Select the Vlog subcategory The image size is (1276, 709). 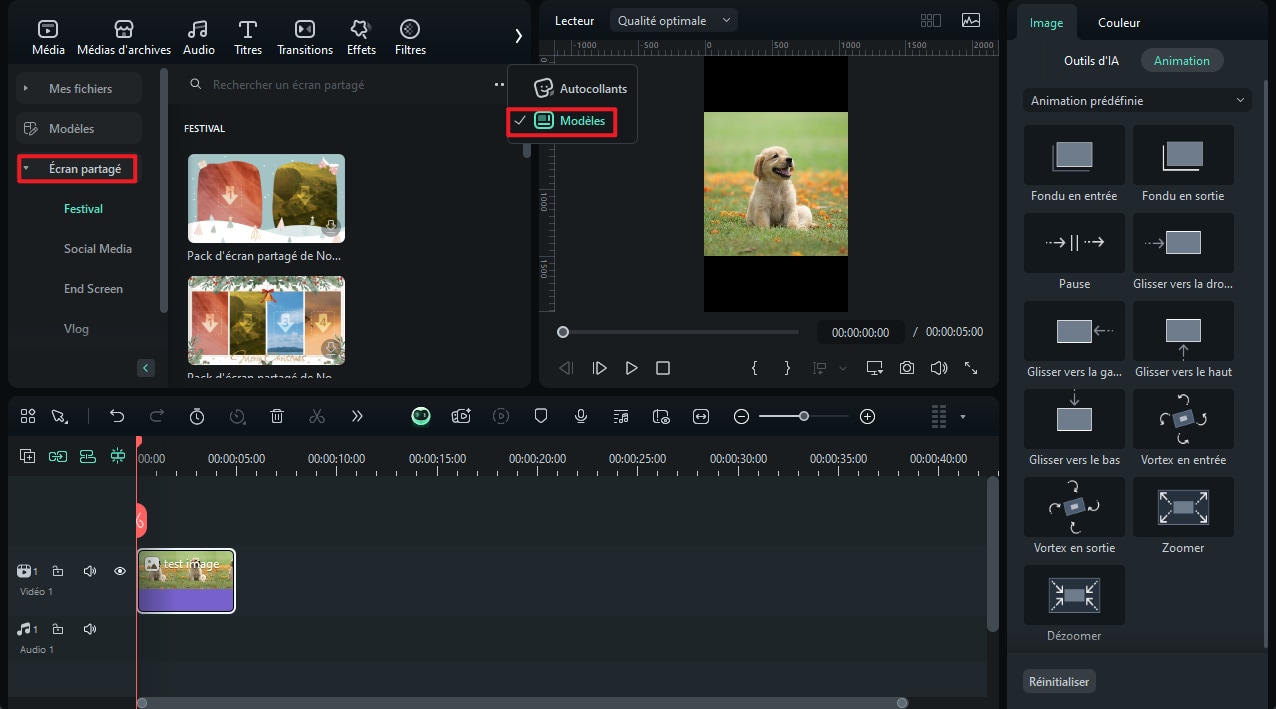76,329
